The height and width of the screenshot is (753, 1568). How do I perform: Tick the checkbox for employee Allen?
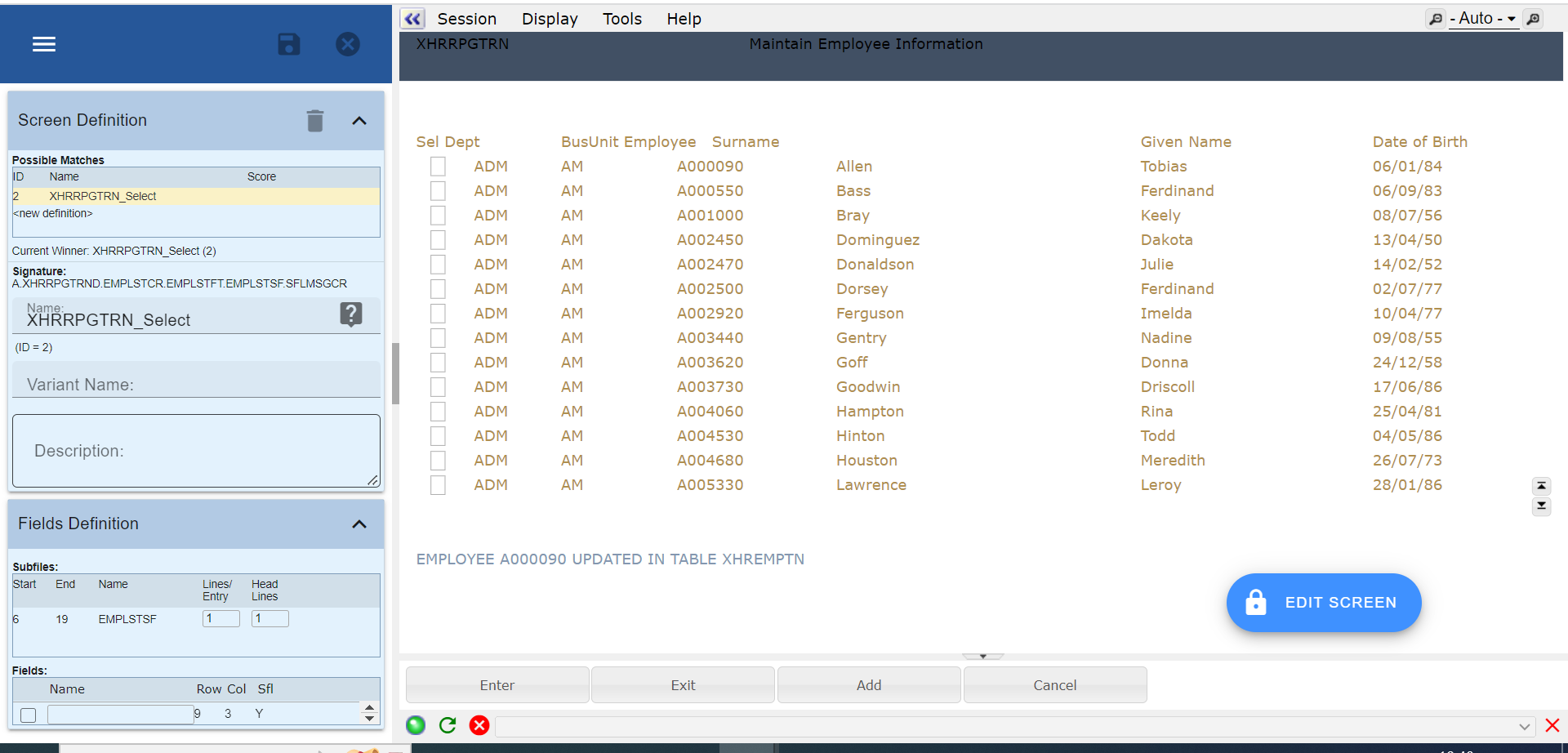[x=439, y=167]
